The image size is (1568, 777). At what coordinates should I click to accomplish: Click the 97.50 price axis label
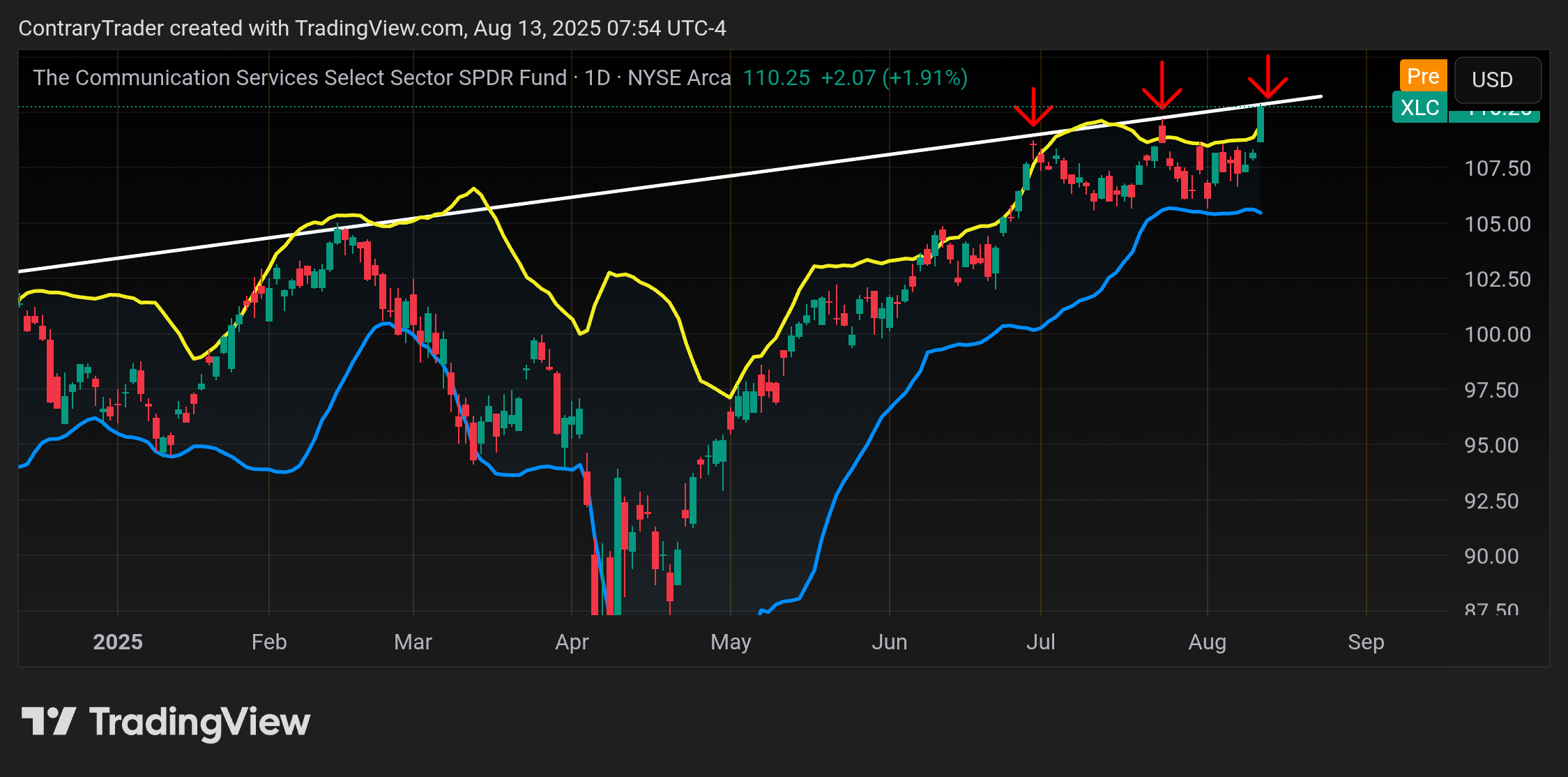click(x=1491, y=390)
